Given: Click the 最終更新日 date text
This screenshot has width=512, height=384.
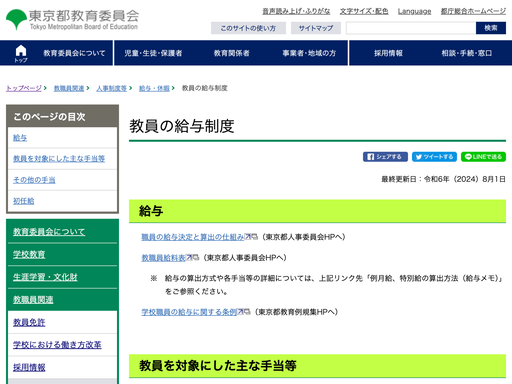Looking at the screenshot, I should pyautogui.click(x=443, y=179).
